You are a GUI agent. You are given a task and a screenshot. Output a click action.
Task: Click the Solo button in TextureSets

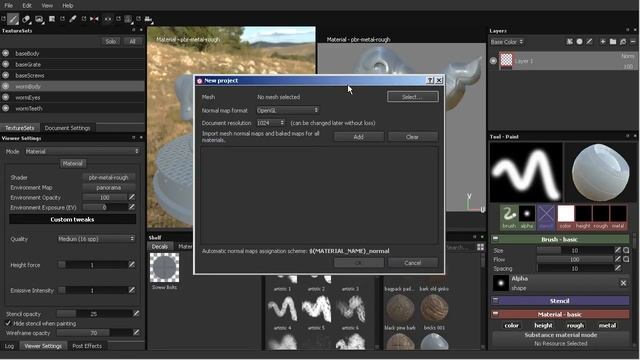(111, 41)
